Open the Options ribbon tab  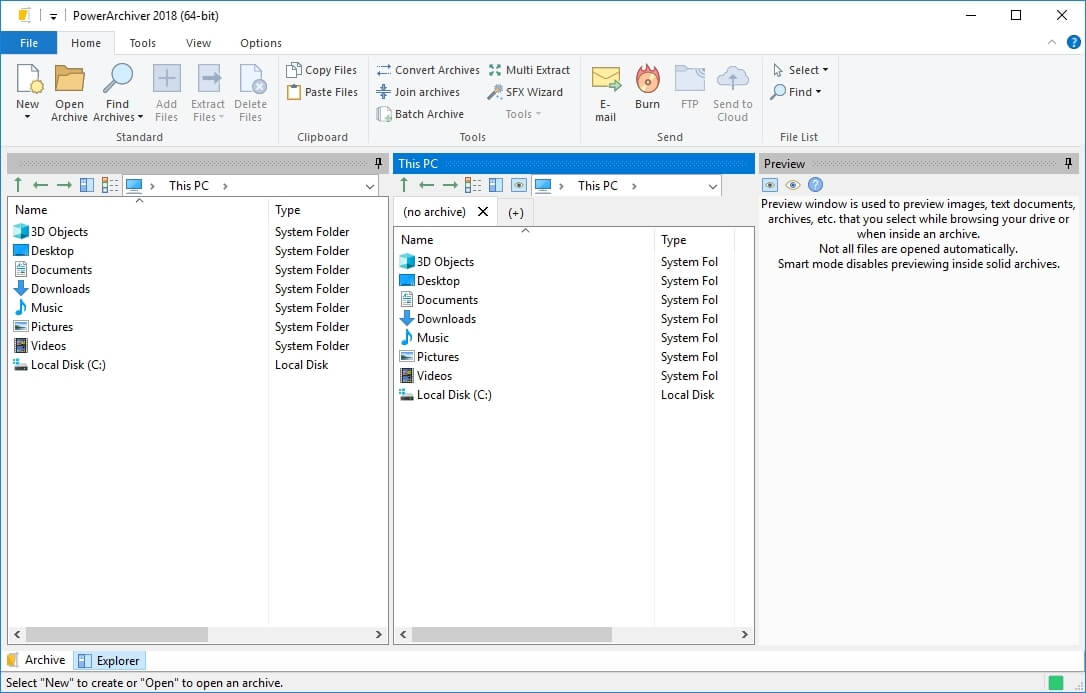point(261,43)
